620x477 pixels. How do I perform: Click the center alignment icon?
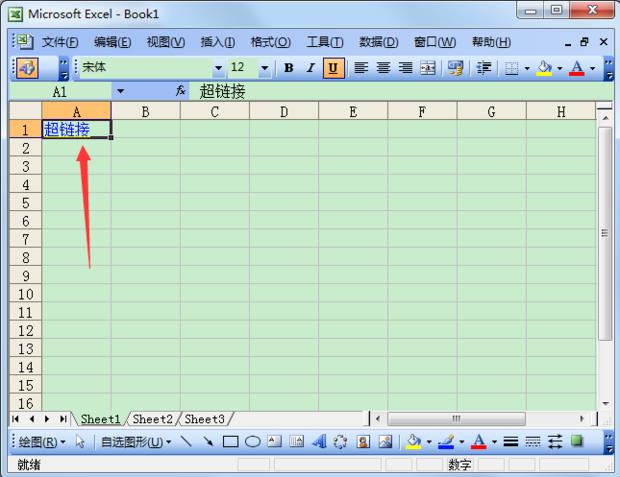(x=383, y=68)
